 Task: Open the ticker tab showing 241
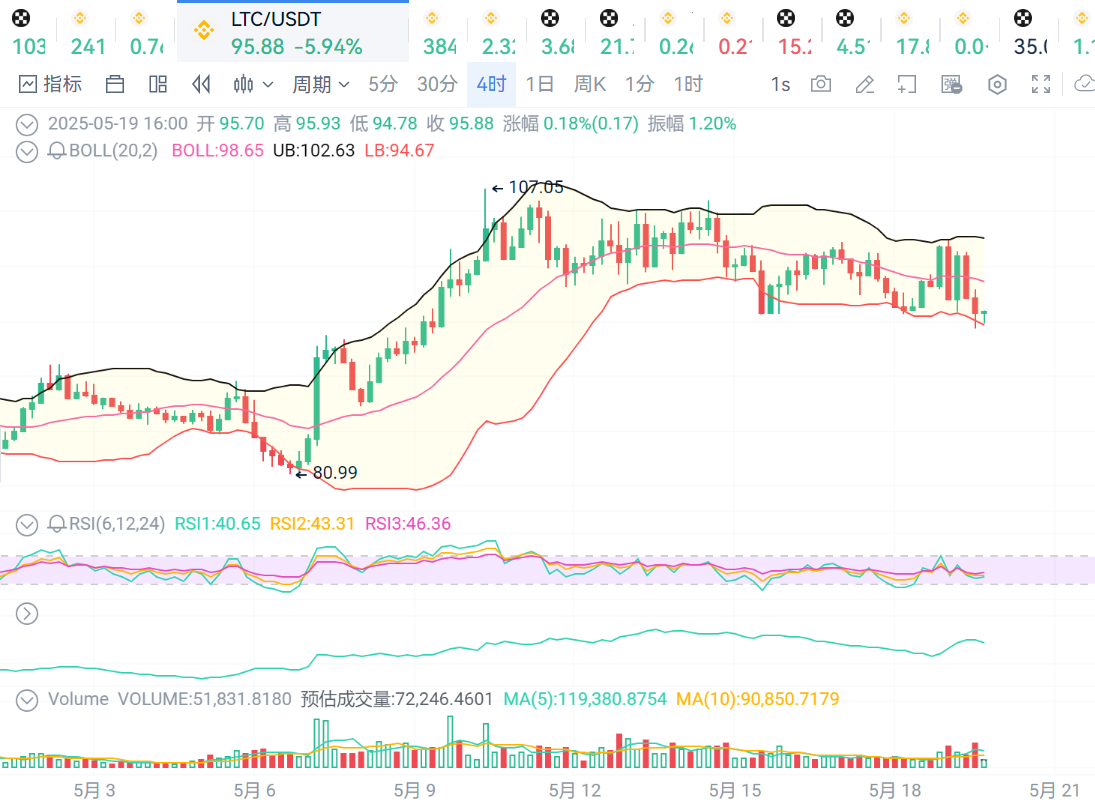point(88,32)
